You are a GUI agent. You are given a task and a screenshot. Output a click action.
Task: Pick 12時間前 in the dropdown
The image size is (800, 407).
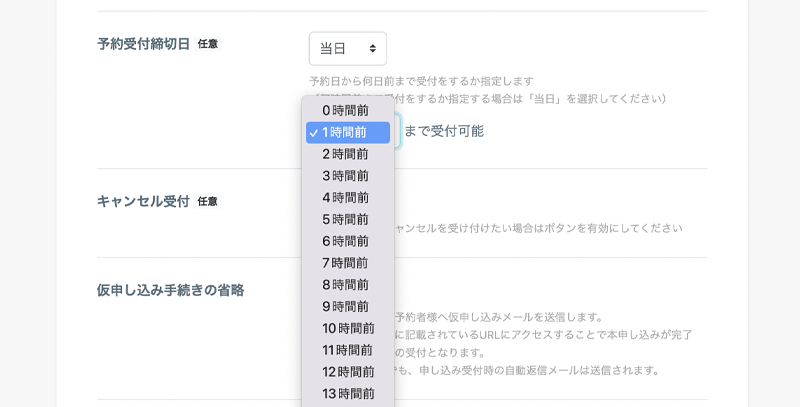tap(348, 372)
